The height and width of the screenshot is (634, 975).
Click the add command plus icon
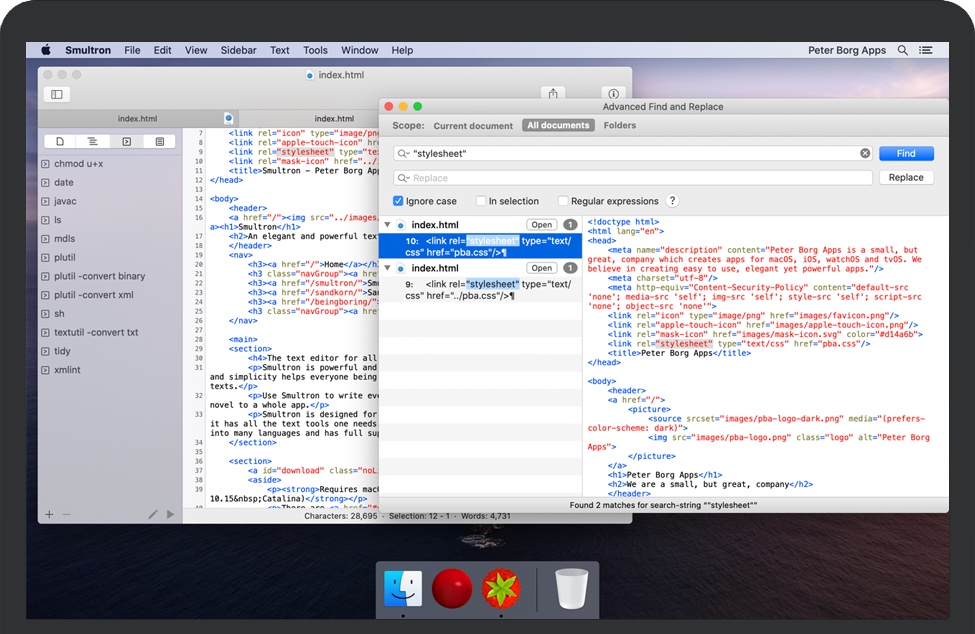pos(49,514)
